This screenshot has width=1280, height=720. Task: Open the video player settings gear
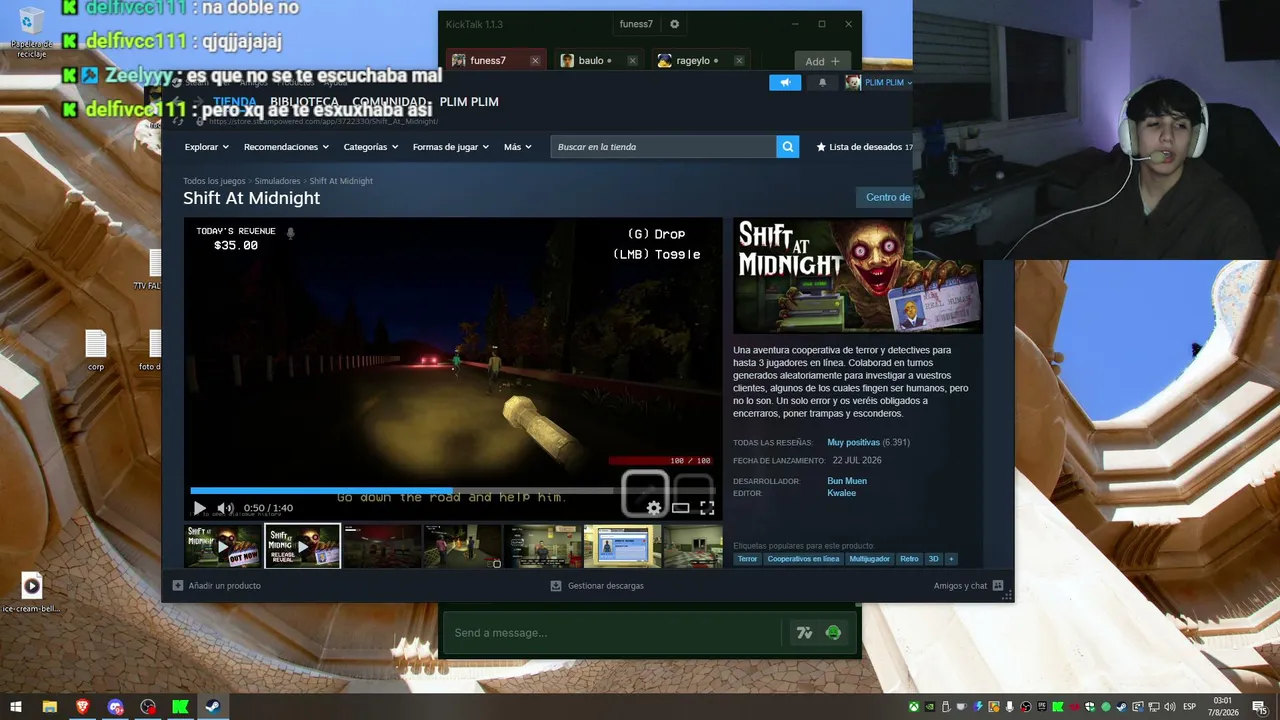pos(654,508)
